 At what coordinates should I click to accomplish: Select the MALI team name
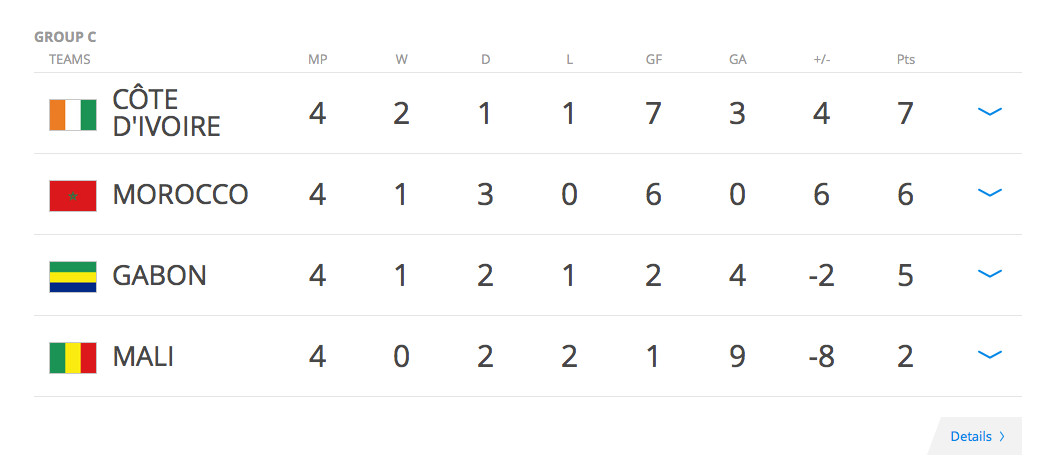tap(143, 357)
